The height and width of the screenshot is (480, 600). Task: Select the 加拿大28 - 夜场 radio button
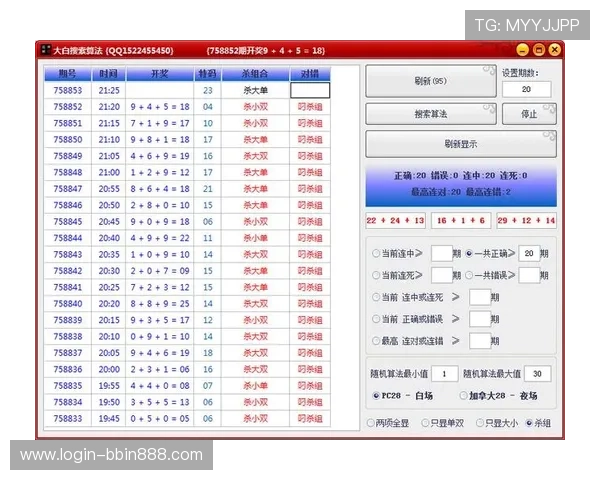pos(463,395)
